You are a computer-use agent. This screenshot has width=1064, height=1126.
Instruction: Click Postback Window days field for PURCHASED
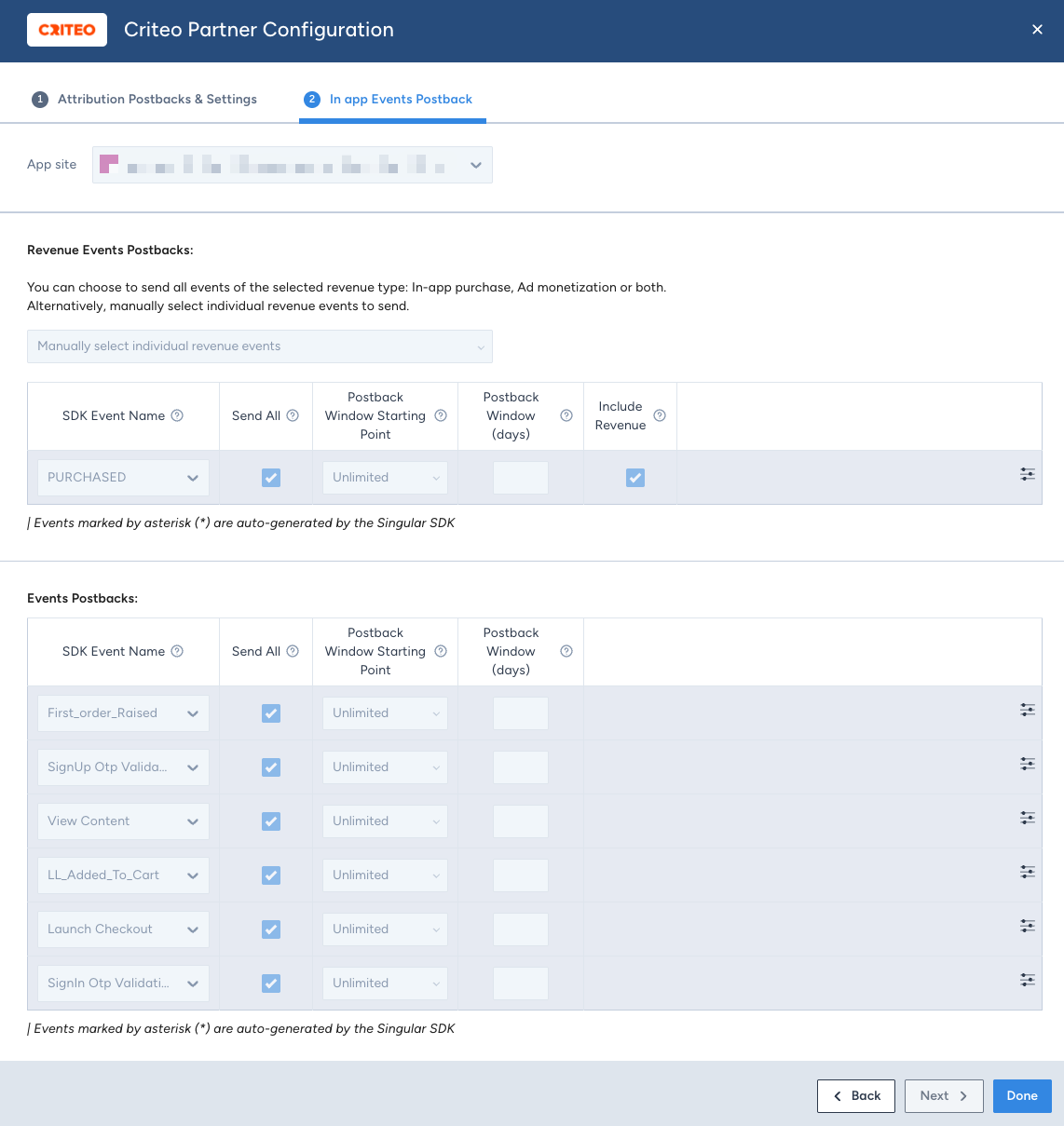point(521,478)
